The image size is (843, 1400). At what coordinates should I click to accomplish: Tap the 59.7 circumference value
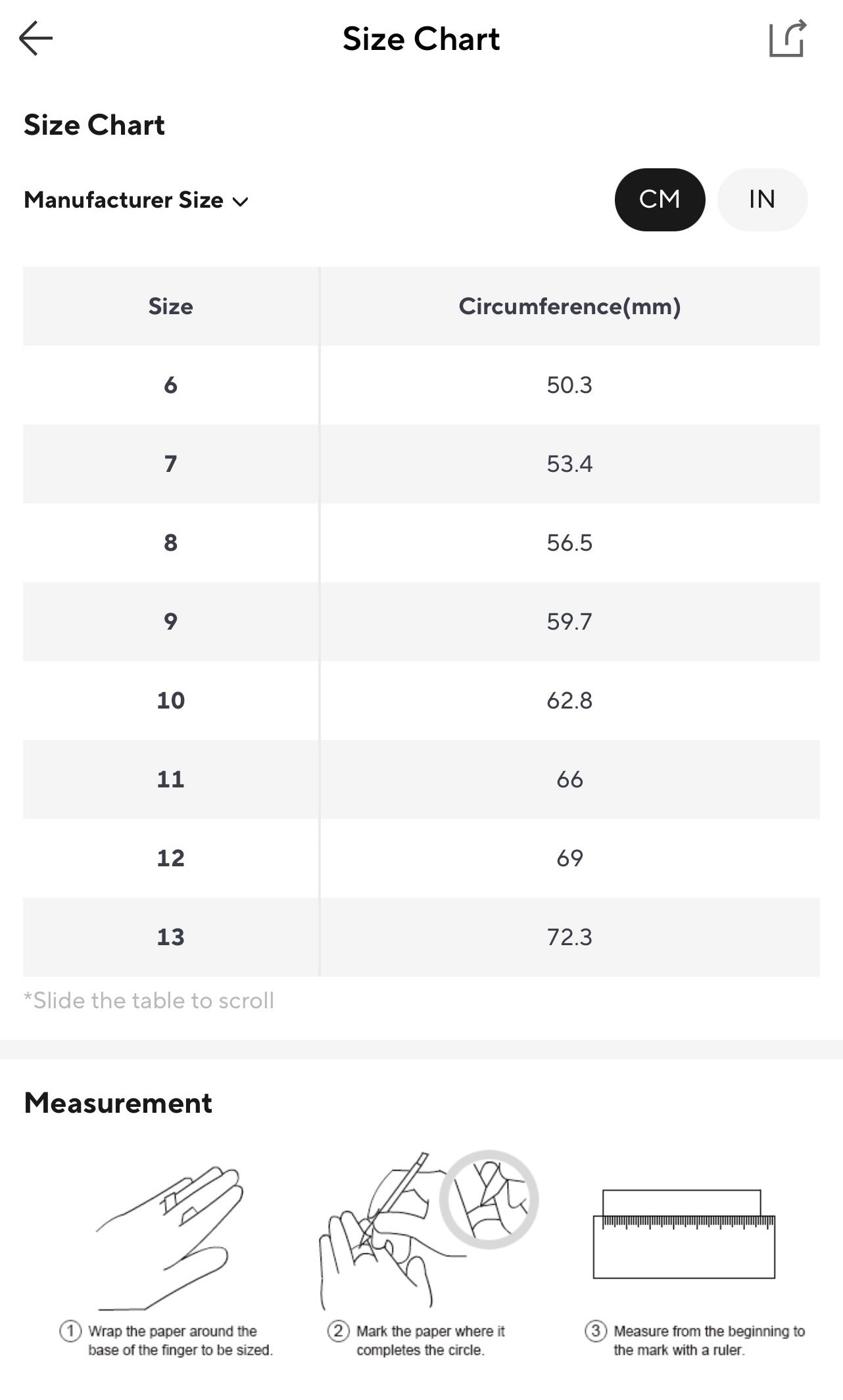[569, 622]
